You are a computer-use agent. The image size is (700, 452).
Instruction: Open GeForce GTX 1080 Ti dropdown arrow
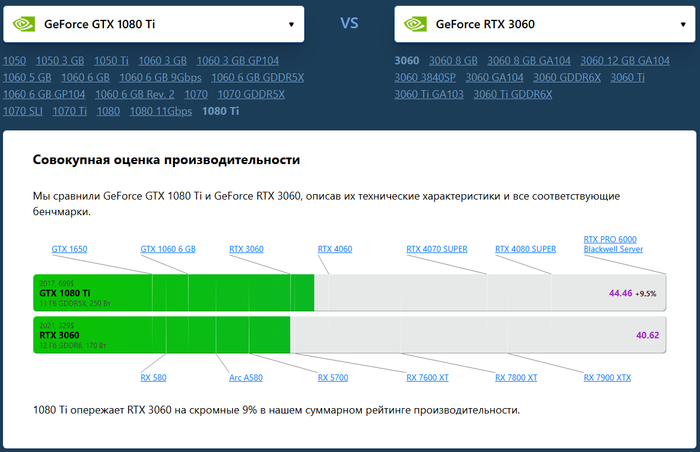(x=291, y=25)
